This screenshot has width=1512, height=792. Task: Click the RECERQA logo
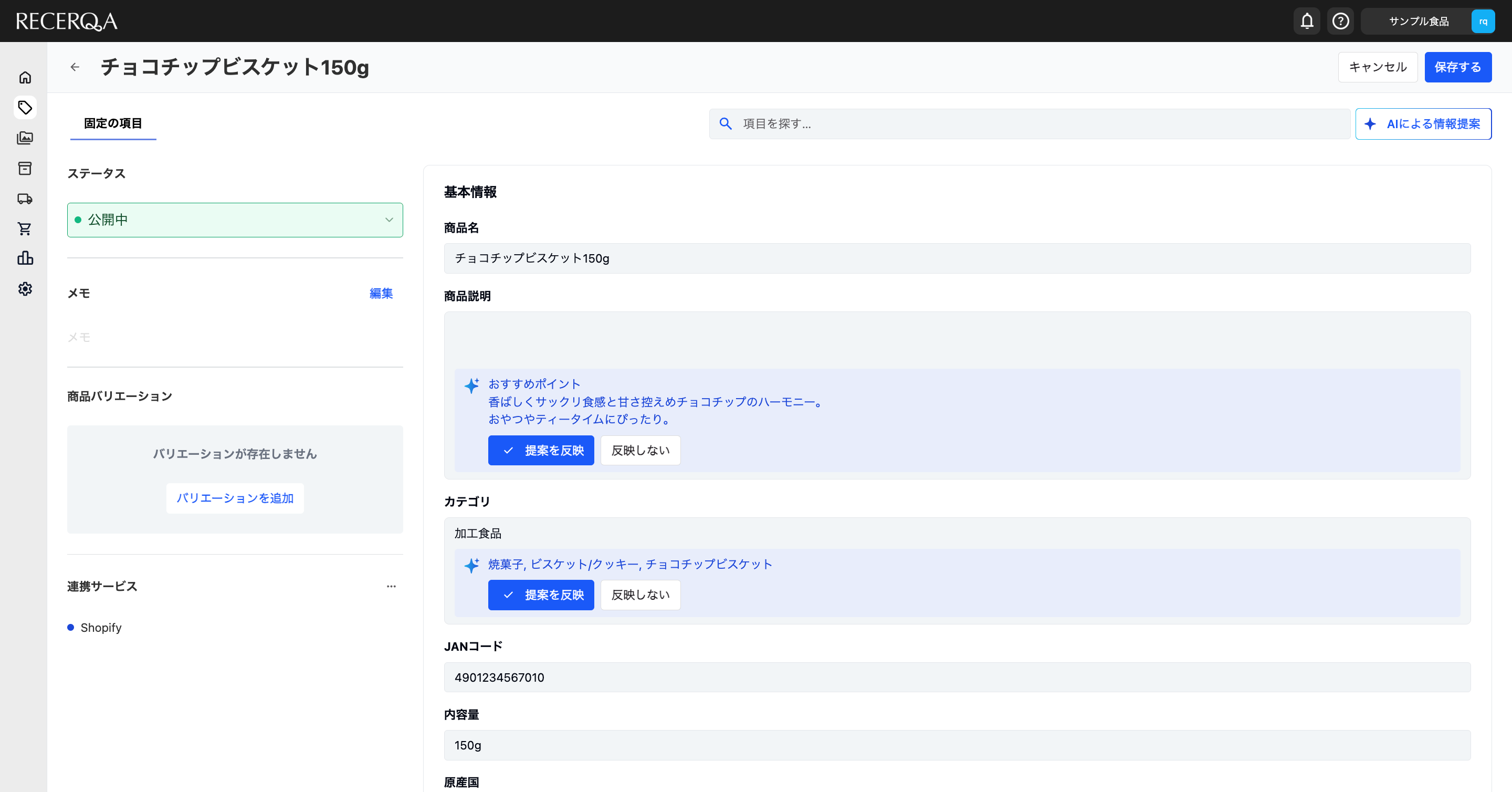coord(66,21)
